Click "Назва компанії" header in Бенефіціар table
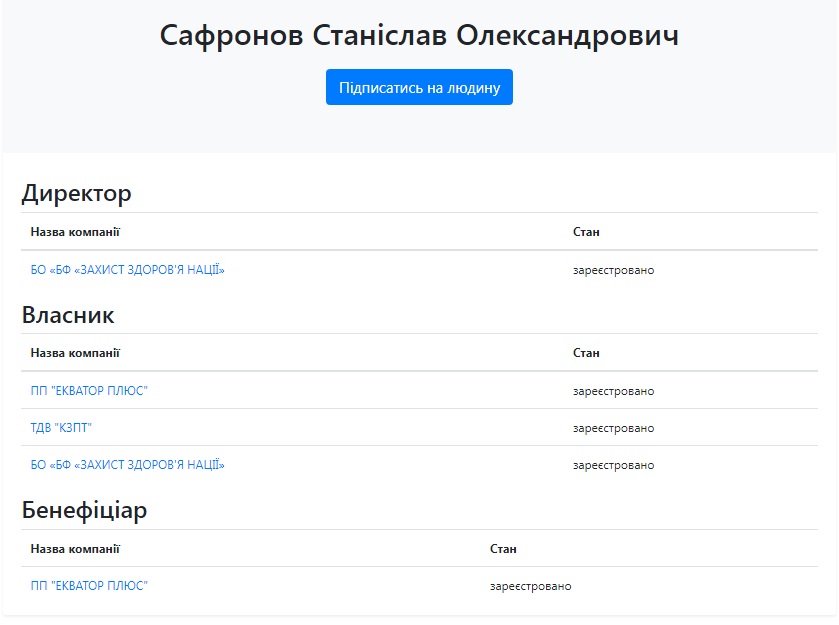The image size is (839, 625). (75, 549)
